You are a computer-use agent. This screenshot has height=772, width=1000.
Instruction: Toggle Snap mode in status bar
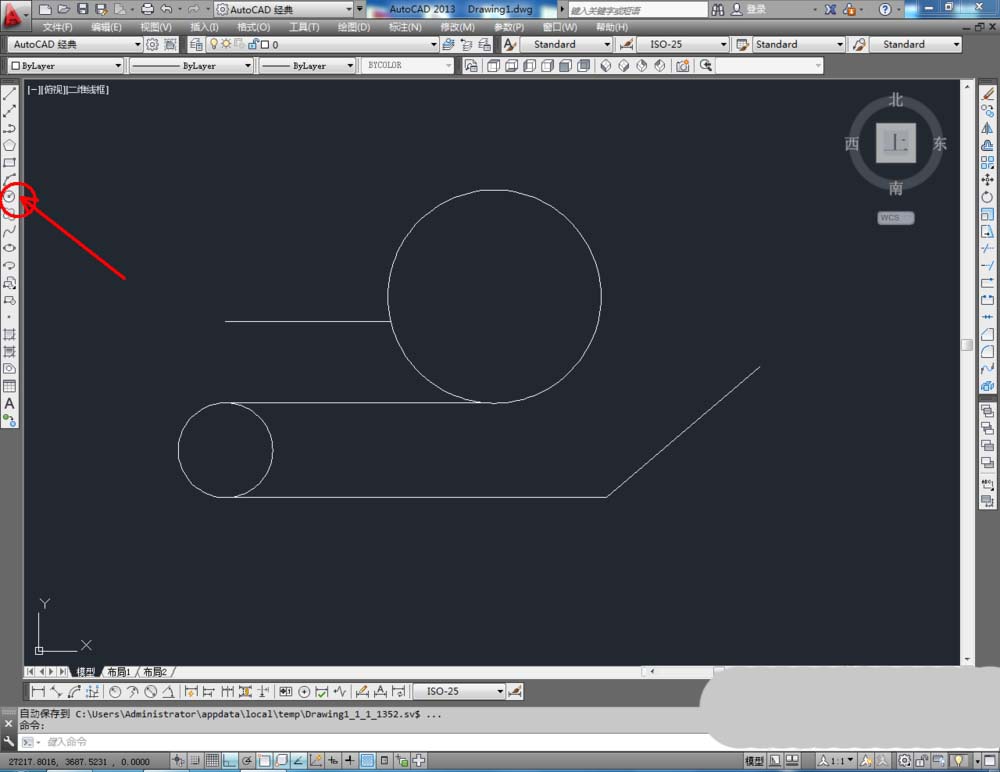click(195, 760)
